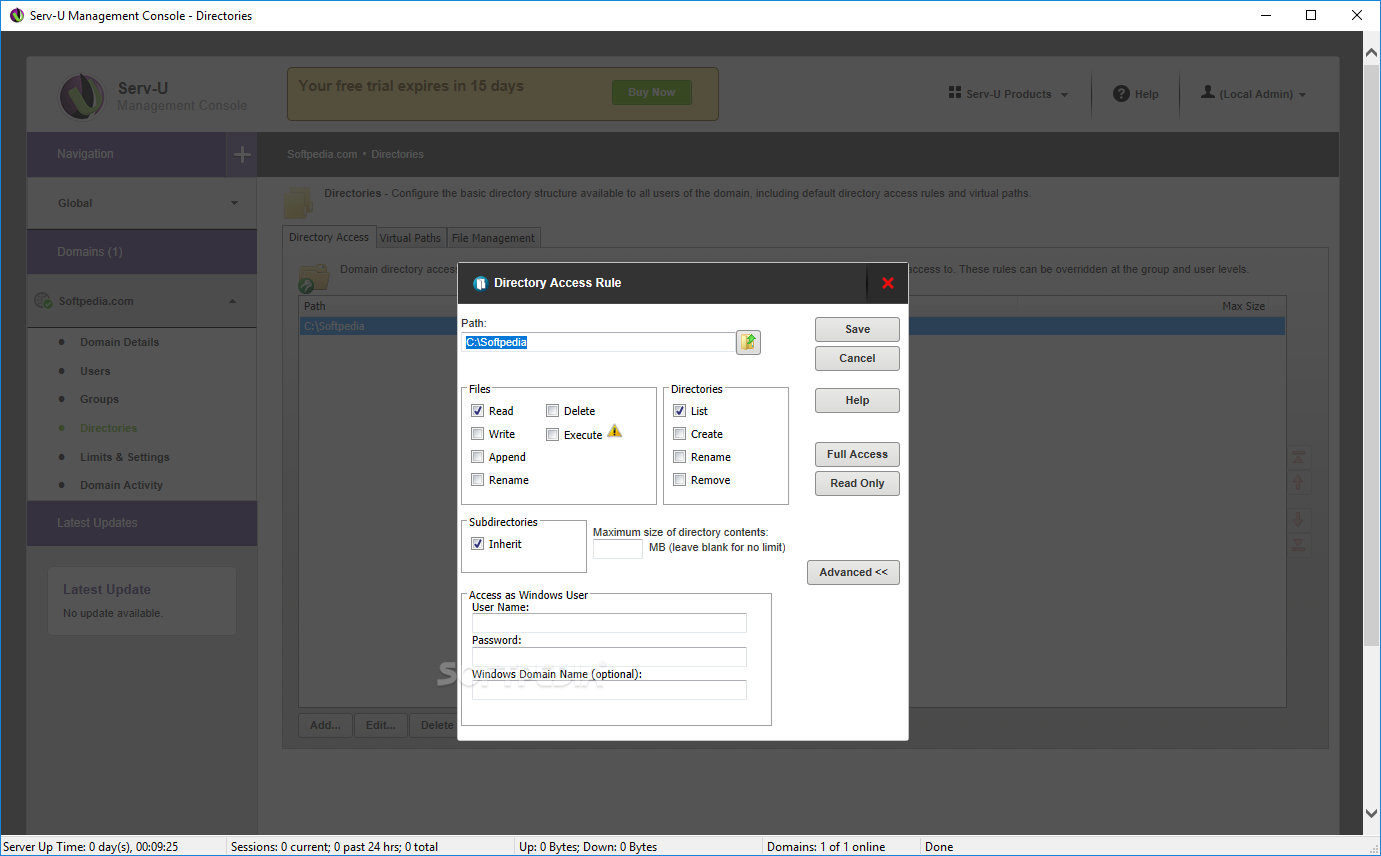The width and height of the screenshot is (1381, 856).
Task: Open Groups in sidebar
Action: click(x=100, y=399)
